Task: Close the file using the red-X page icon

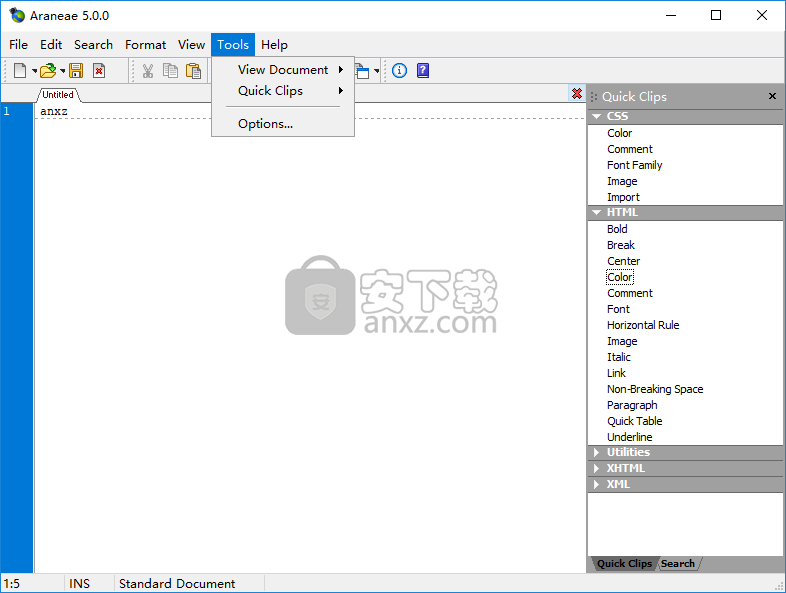Action: (x=99, y=71)
